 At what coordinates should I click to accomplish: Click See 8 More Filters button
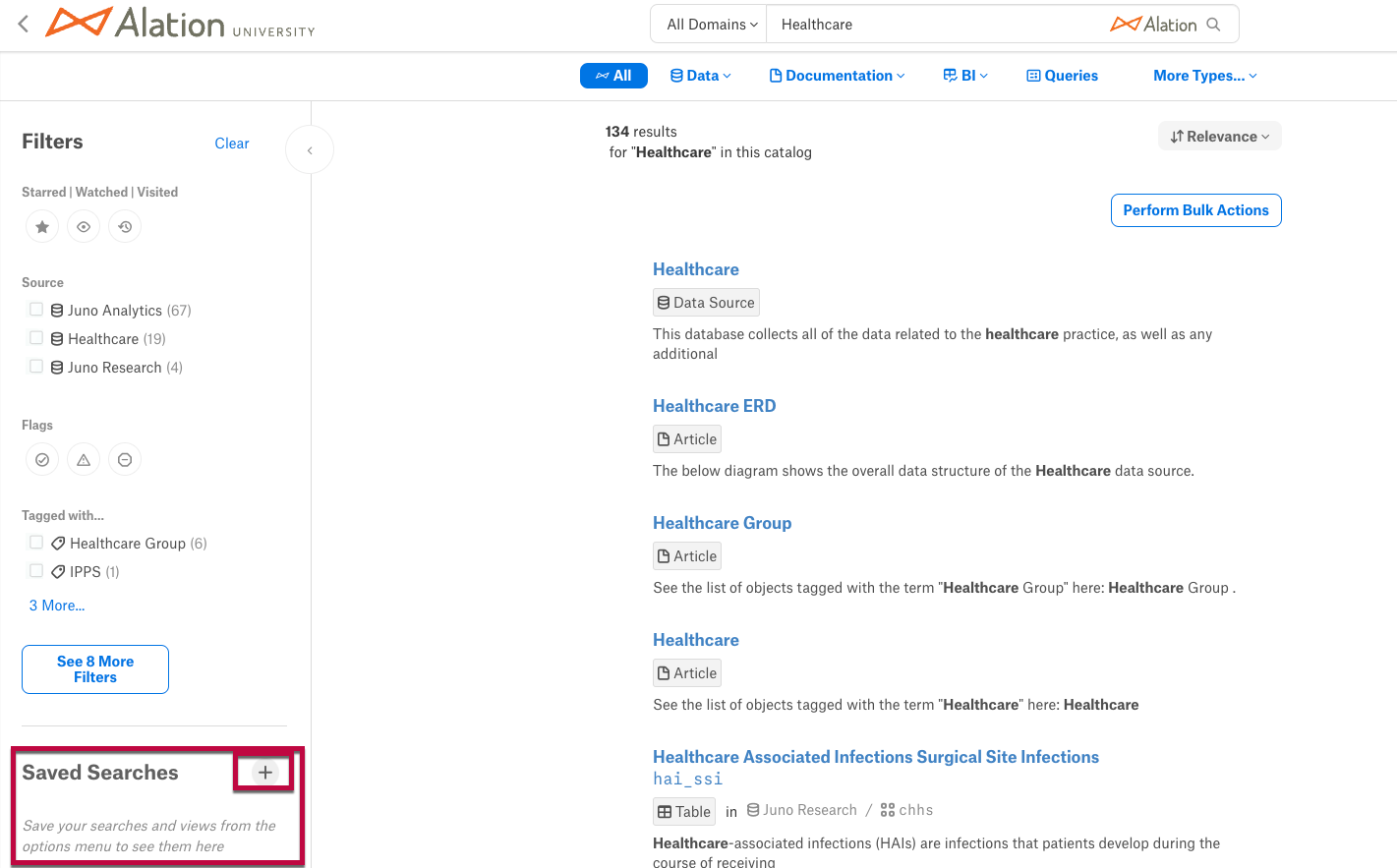click(x=95, y=669)
